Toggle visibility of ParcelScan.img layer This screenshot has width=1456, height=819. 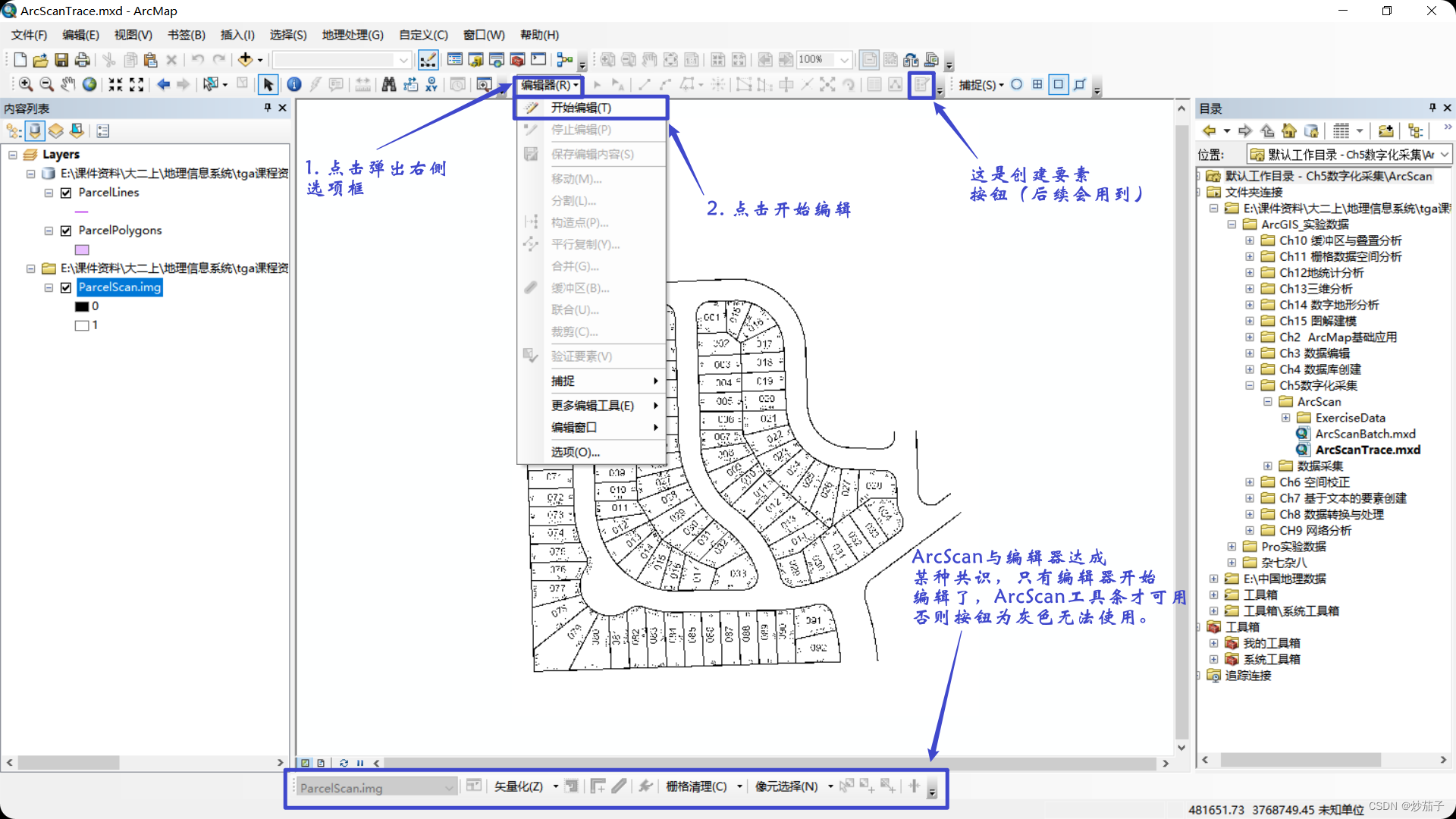click(66, 287)
